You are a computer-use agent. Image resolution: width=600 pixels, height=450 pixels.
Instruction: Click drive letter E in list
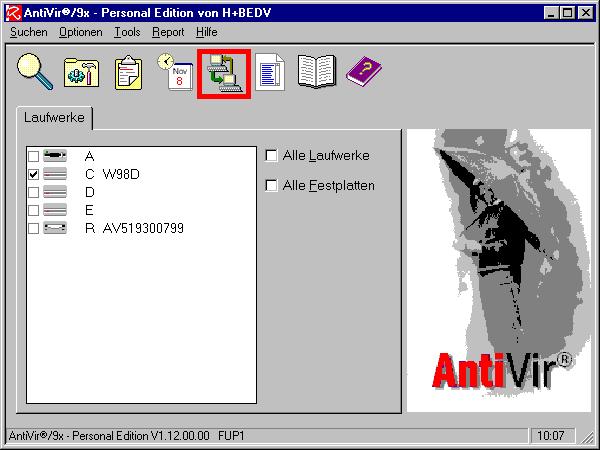[x=89, y=210]
